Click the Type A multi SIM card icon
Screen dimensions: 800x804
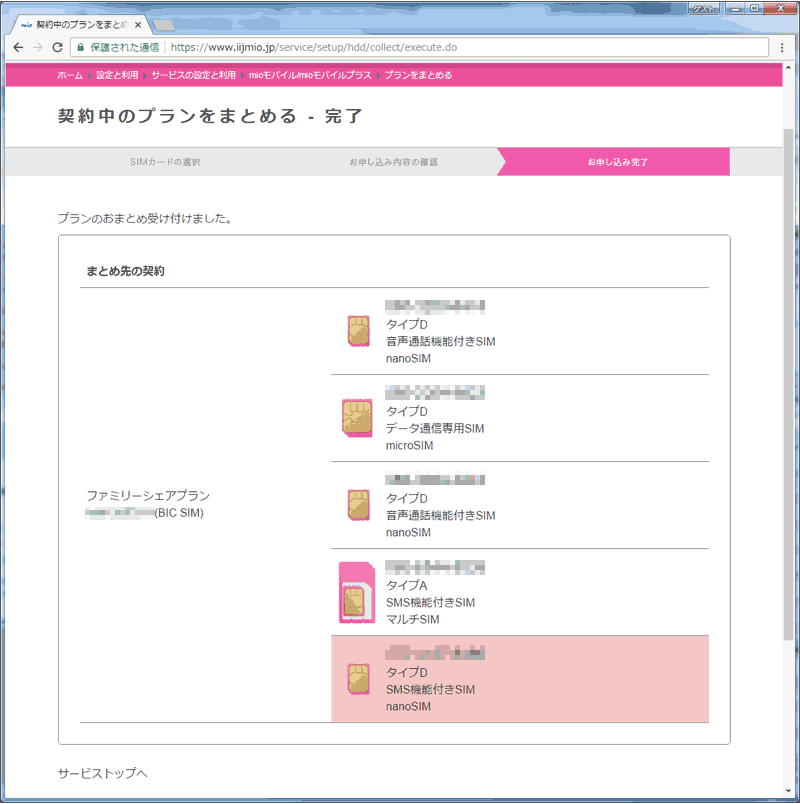click(x=355, y=592)
